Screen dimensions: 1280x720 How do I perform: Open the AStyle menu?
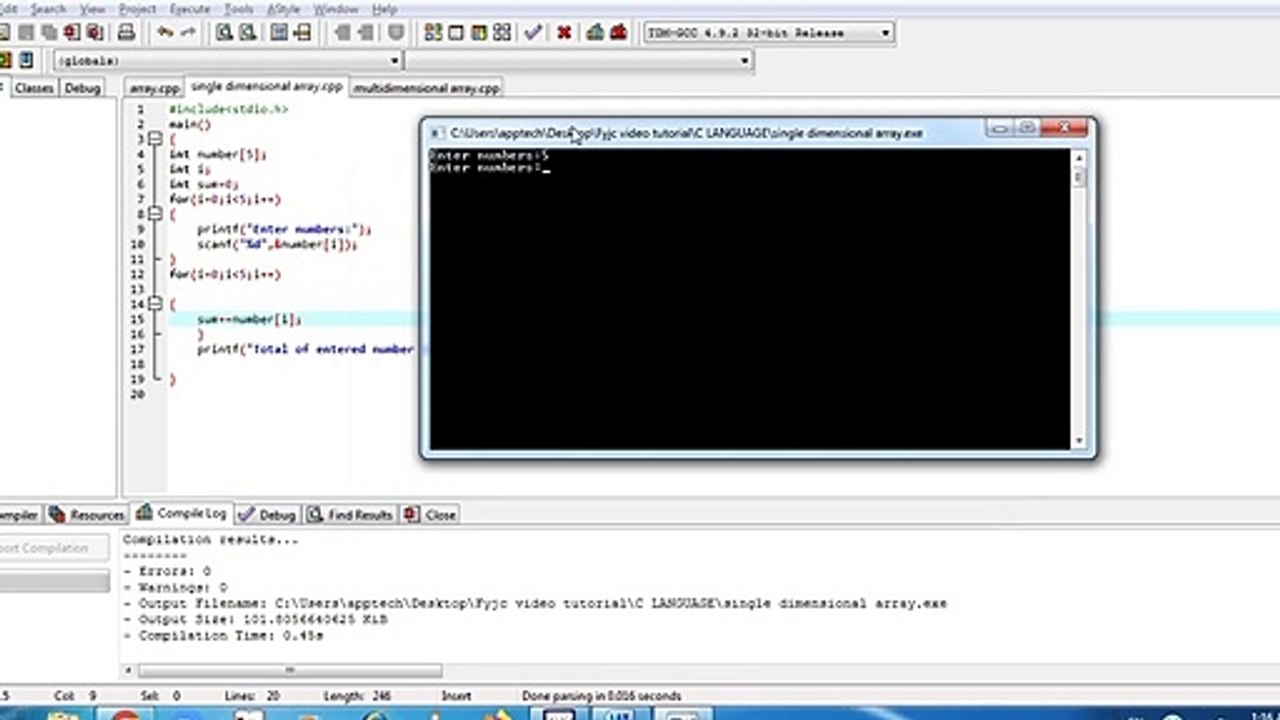point(283,9)
